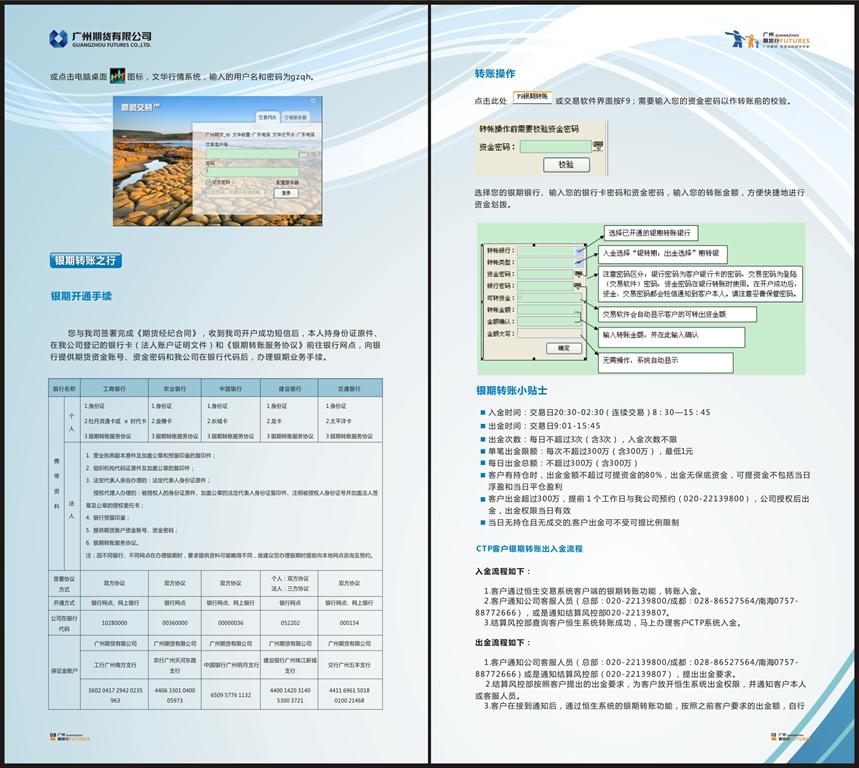Image resolution: width=859 pixels, height=768 pixels.
Task: Click the Guangzhou Futures logo at top left
Action: click(x=100, y=39)
